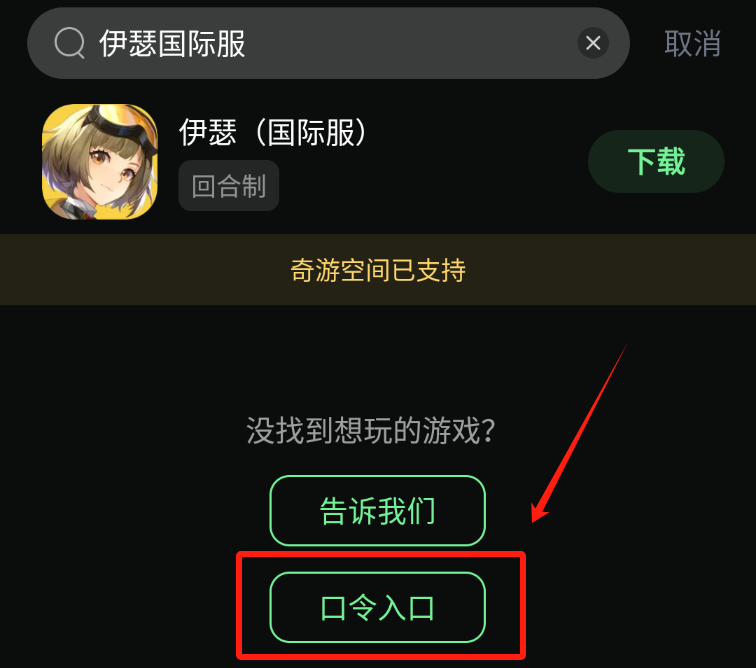Open the 伊瑟 game icon thumbnail
Image resolution: width=756 pixels, height=668 pixels.
tap(100, 162)
